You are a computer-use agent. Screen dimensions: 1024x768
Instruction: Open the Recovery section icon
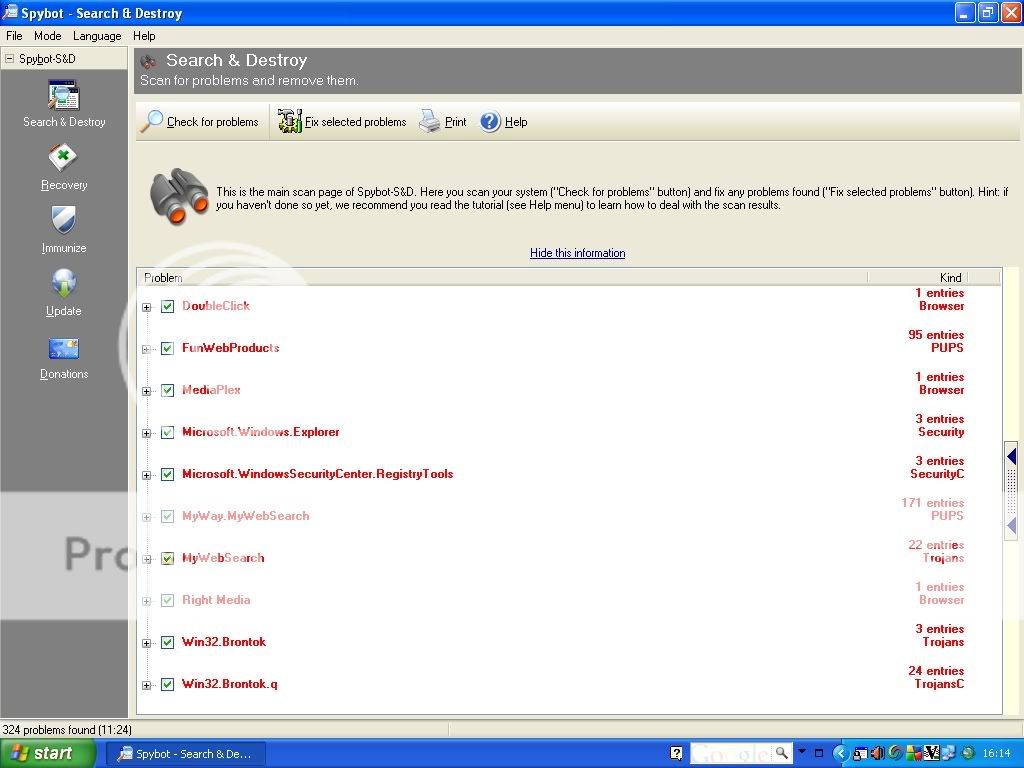pyautogui.click(x=63, y=158)
